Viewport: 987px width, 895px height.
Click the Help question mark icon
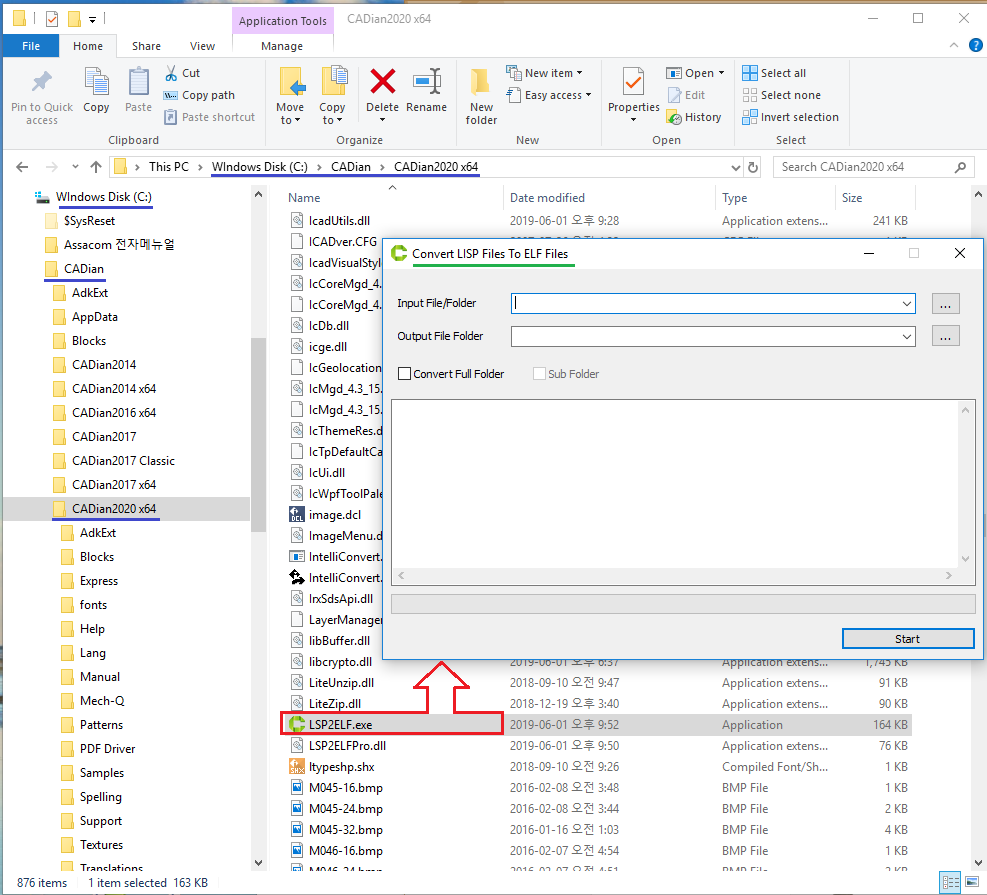coord(976,45)
